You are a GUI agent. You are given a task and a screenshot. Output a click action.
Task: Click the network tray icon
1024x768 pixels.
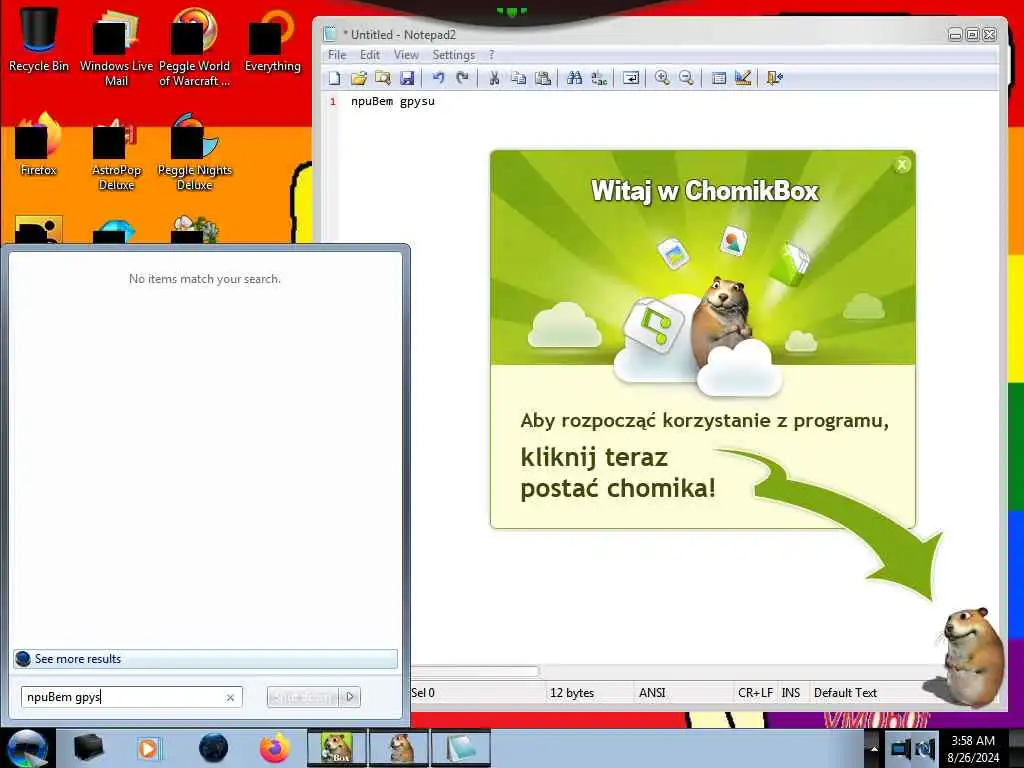(x=900, y=749)
